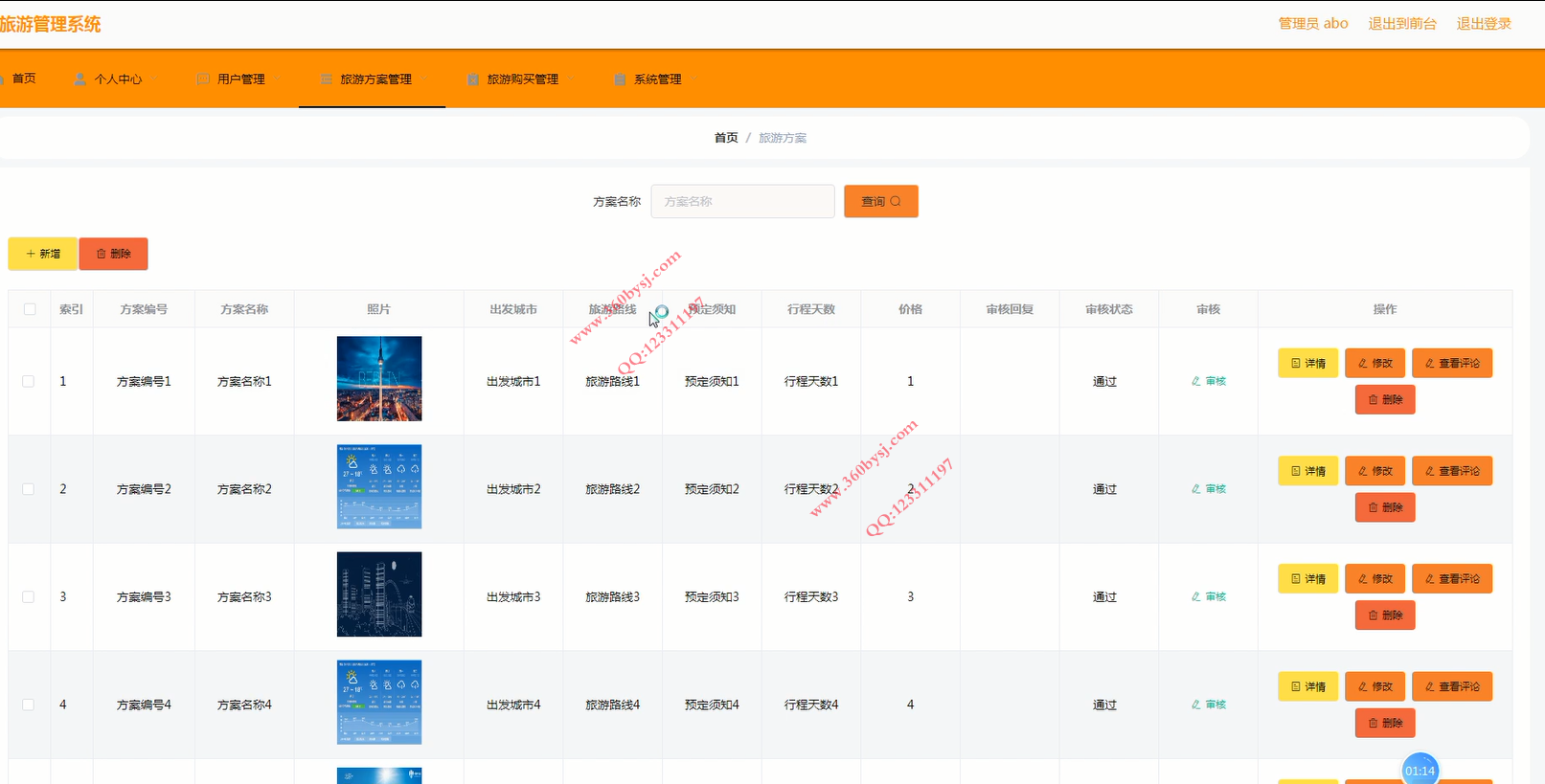Click the 方案编号 column header

tap(144, 309)
